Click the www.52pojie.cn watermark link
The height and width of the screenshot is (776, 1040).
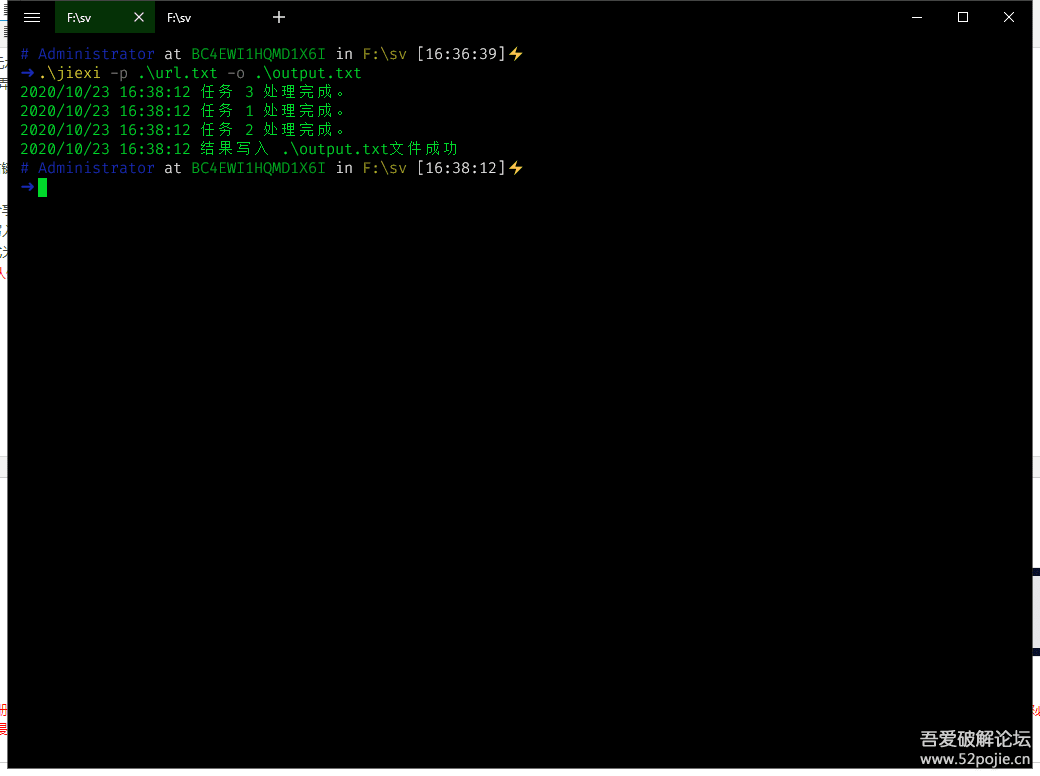point(974,759)
